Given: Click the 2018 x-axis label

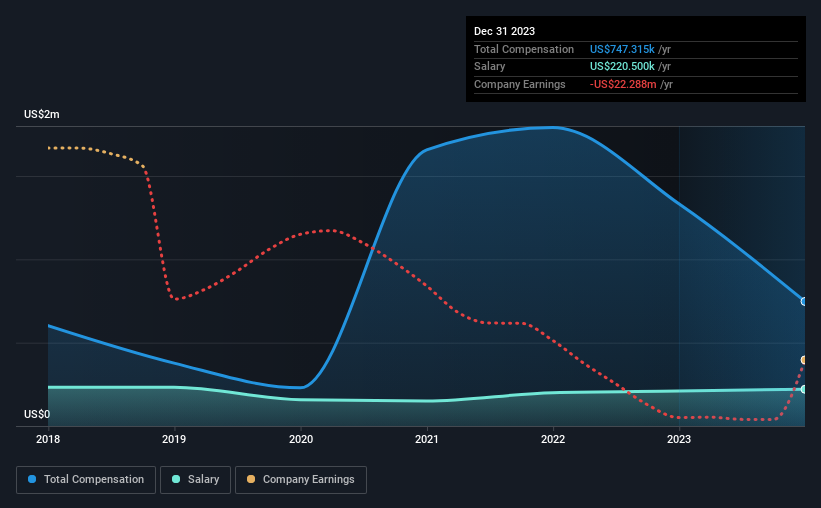Looking at the screenshot, I should [48, 439].
